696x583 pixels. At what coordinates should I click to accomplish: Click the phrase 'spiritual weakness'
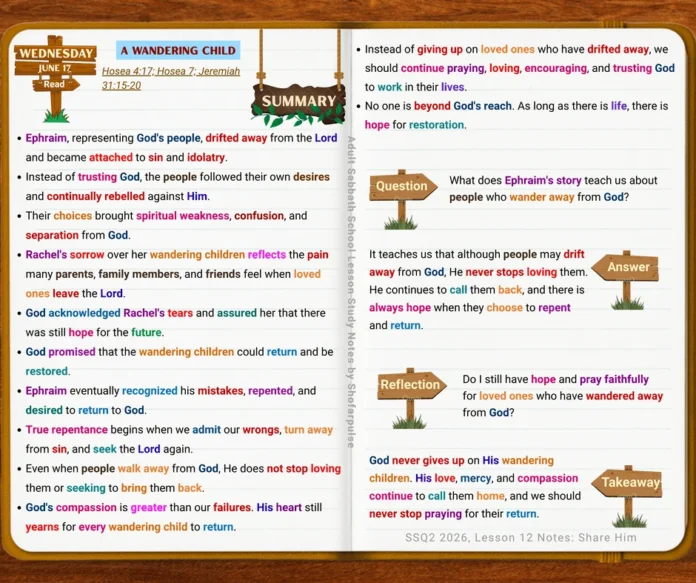182,216
